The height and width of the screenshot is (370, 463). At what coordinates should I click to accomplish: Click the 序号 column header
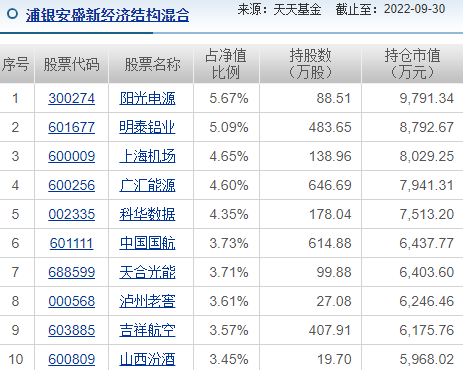(x=17, y=64)
